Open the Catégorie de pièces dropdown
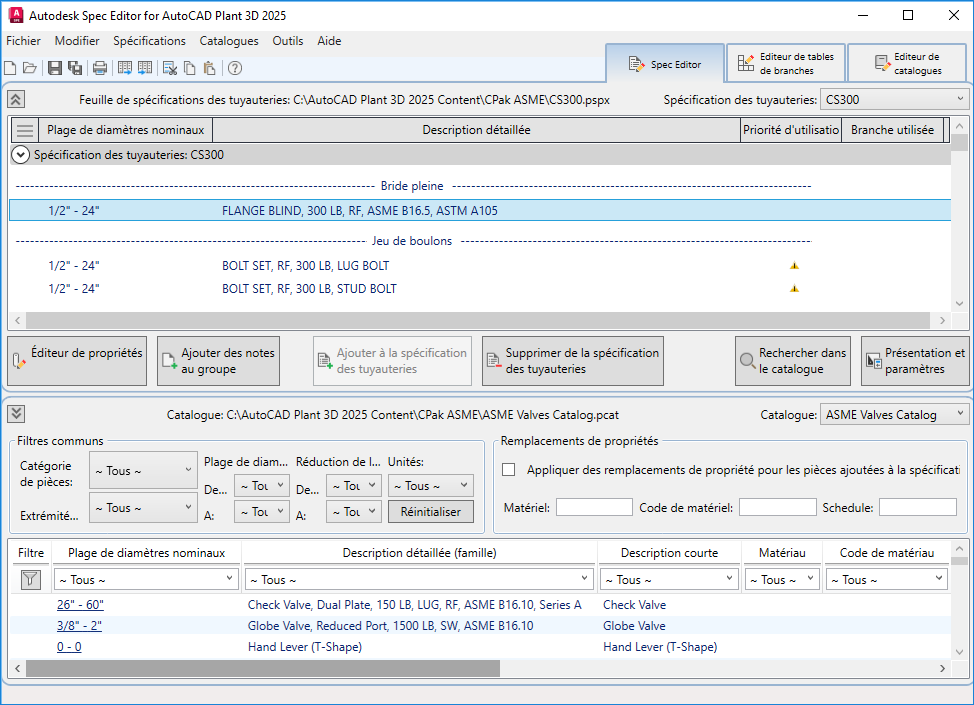This screenshot has width=974, height=705. [143, 470]
